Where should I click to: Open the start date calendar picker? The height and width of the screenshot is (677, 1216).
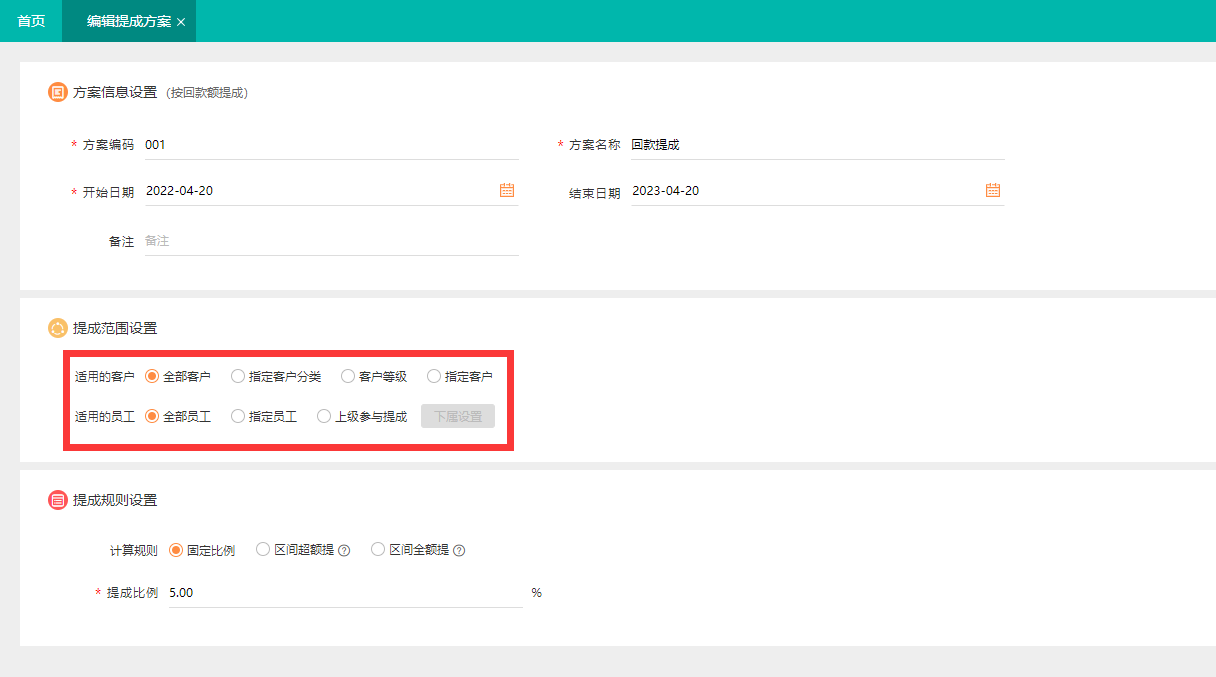tap(507, 190)
